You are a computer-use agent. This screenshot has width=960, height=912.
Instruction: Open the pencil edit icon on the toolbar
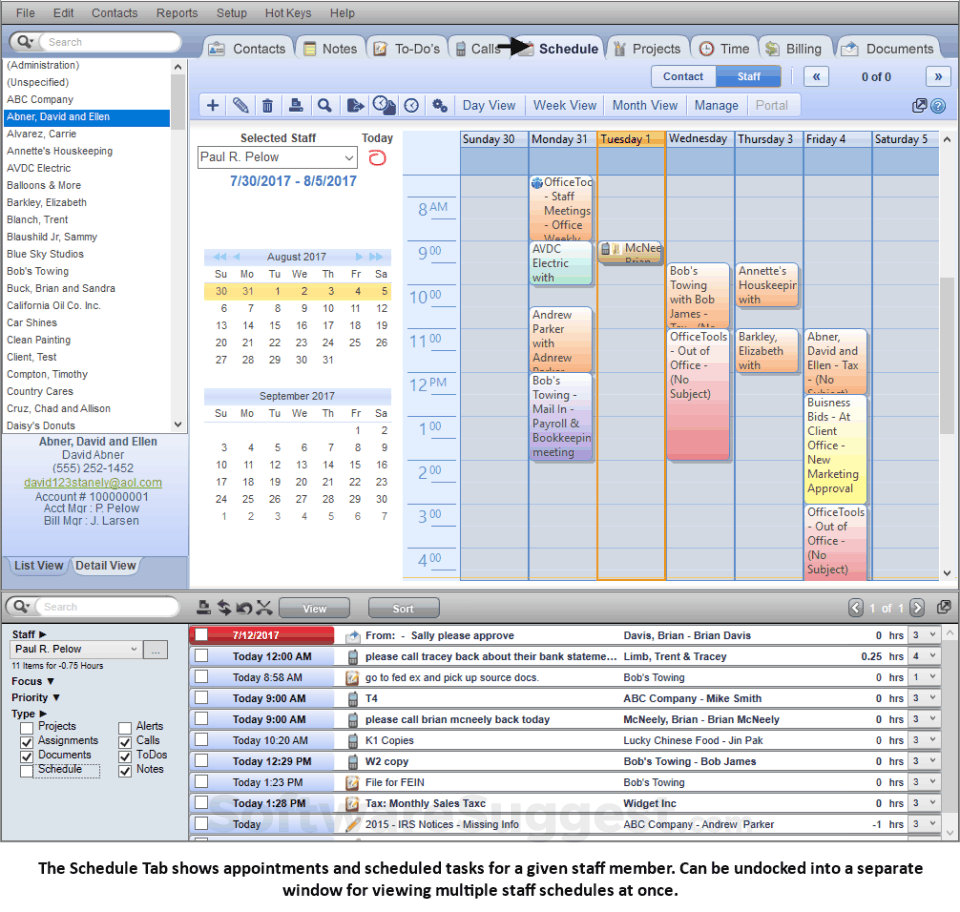[x=240, y=105]
